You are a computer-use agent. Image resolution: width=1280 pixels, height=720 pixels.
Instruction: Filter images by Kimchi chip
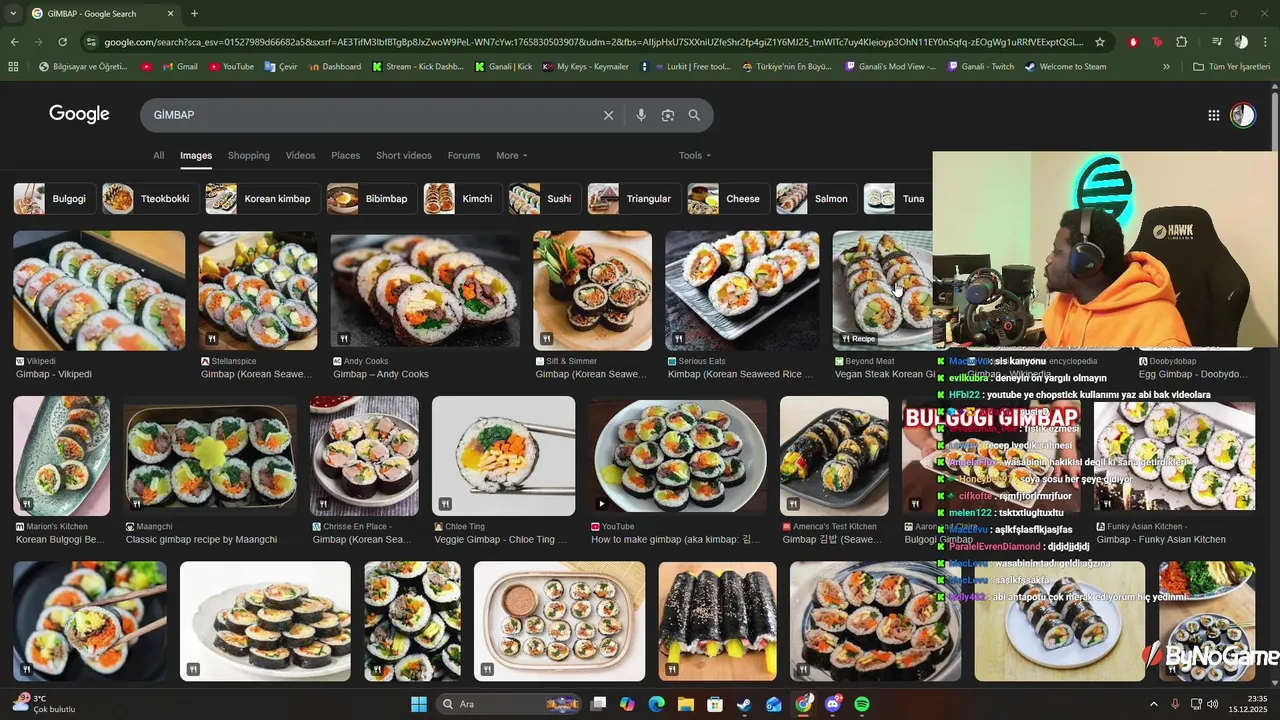(463, 198)
